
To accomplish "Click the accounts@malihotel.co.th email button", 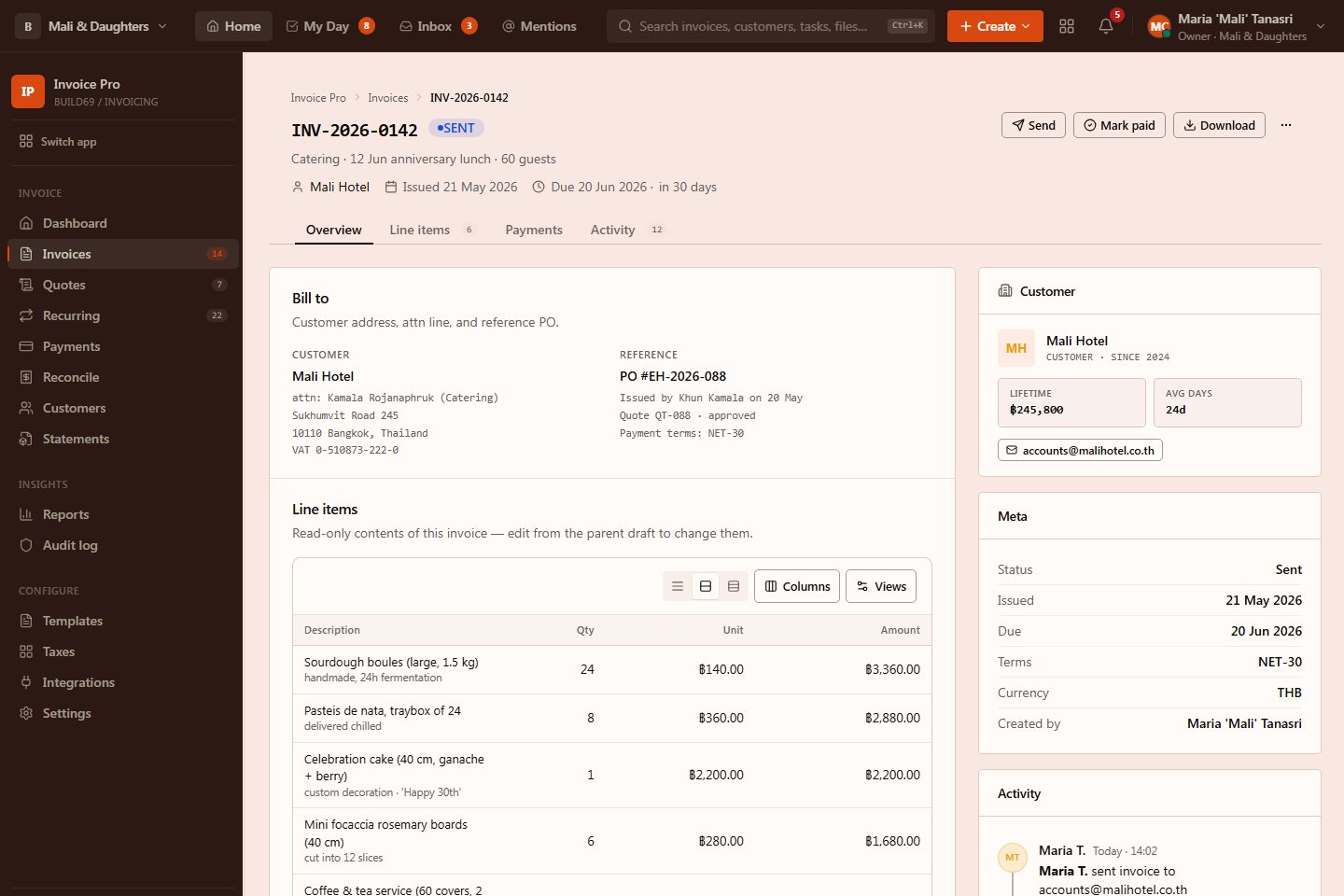I will (1080, 450).
